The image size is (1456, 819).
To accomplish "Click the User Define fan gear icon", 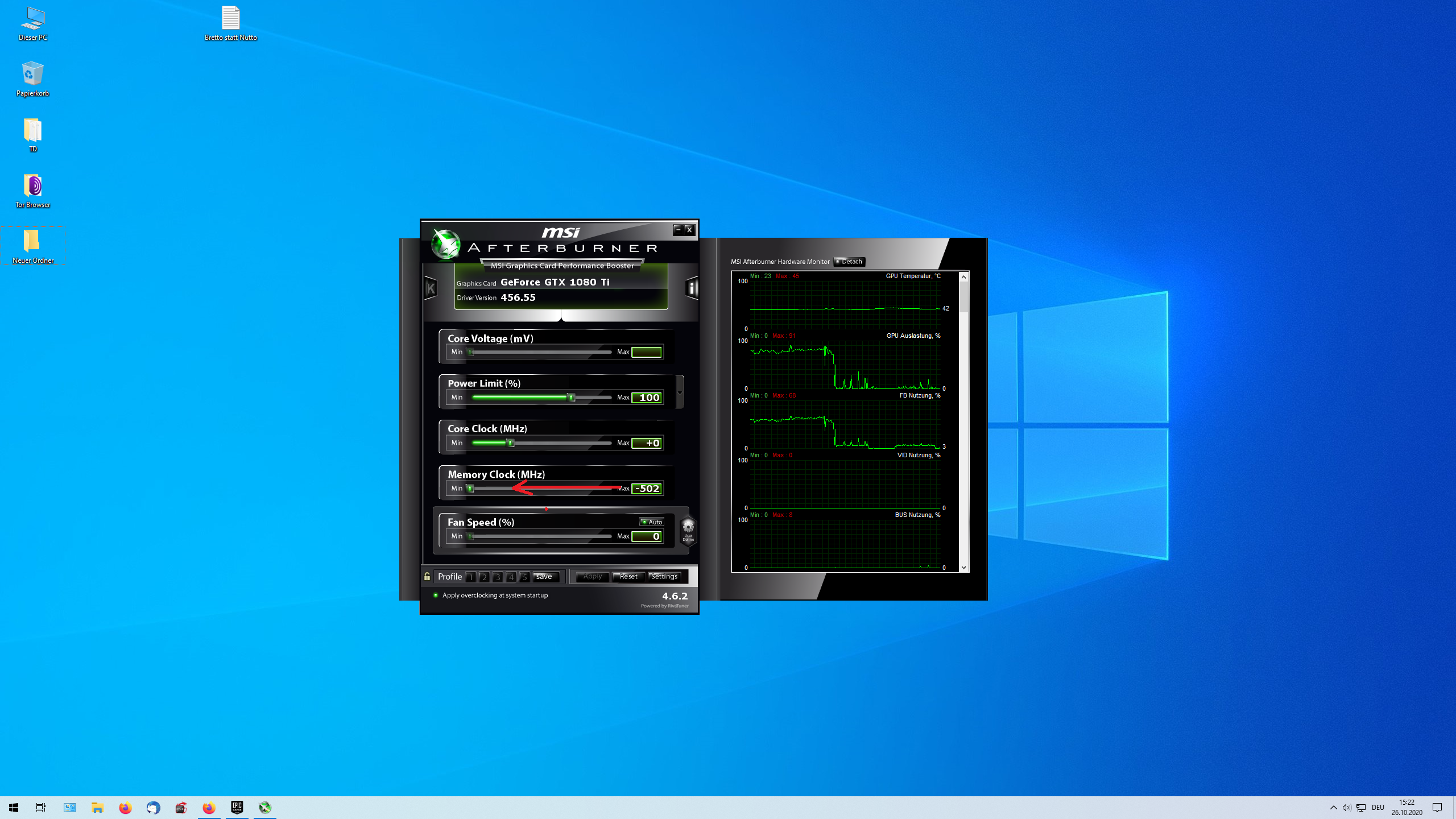I will pos(688,529).
